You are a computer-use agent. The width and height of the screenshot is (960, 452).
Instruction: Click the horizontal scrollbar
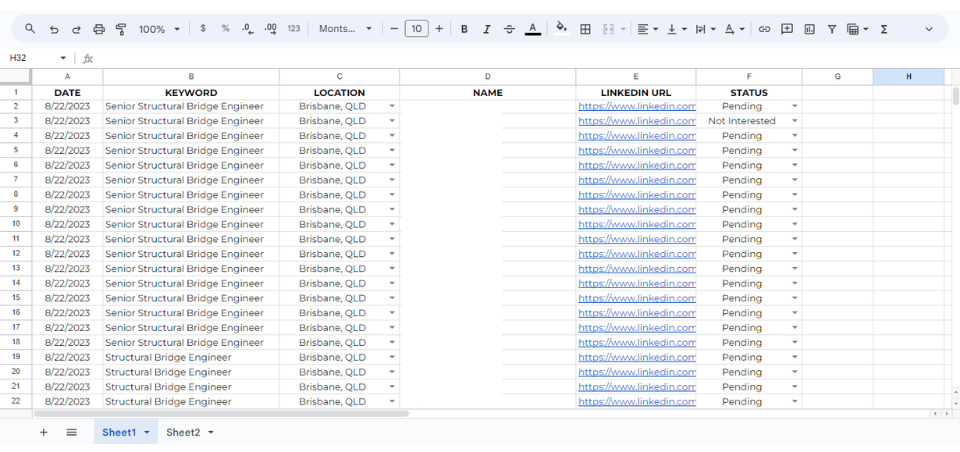[x=221, y=413]
